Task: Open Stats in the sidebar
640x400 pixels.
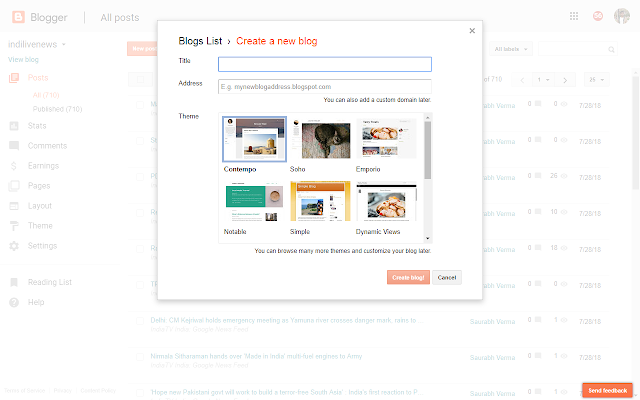Action: 37,126
